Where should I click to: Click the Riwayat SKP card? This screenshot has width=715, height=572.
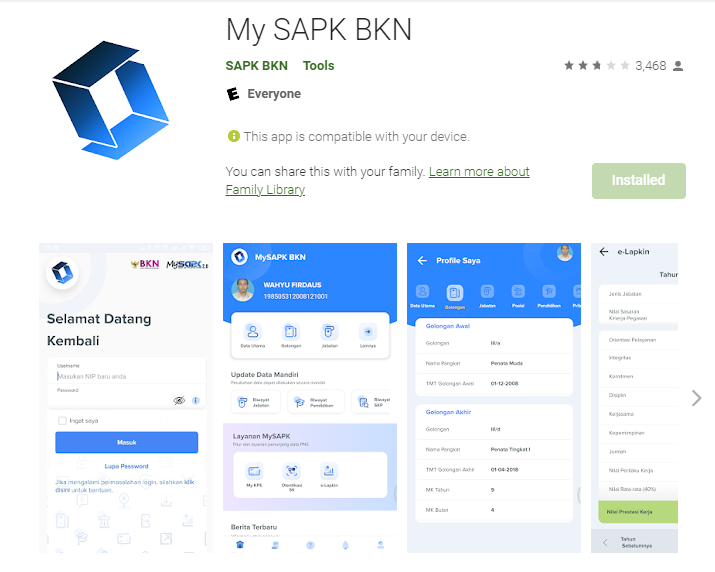[x=372, y=402]
